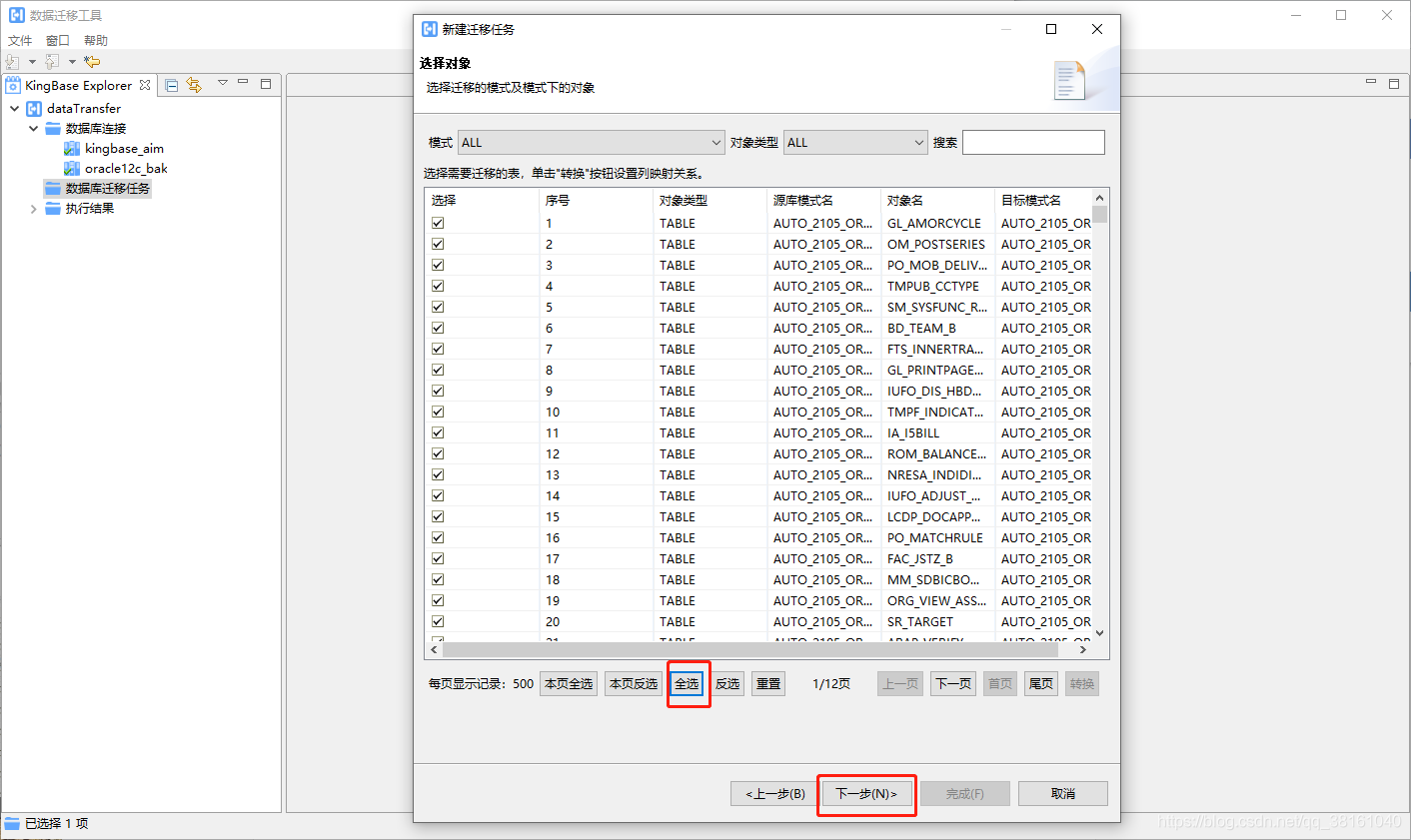This screenshot has height=840, width=1411.
Task: Maximize the KingBase Explorer panel
Action: click(x=266, y=84)
